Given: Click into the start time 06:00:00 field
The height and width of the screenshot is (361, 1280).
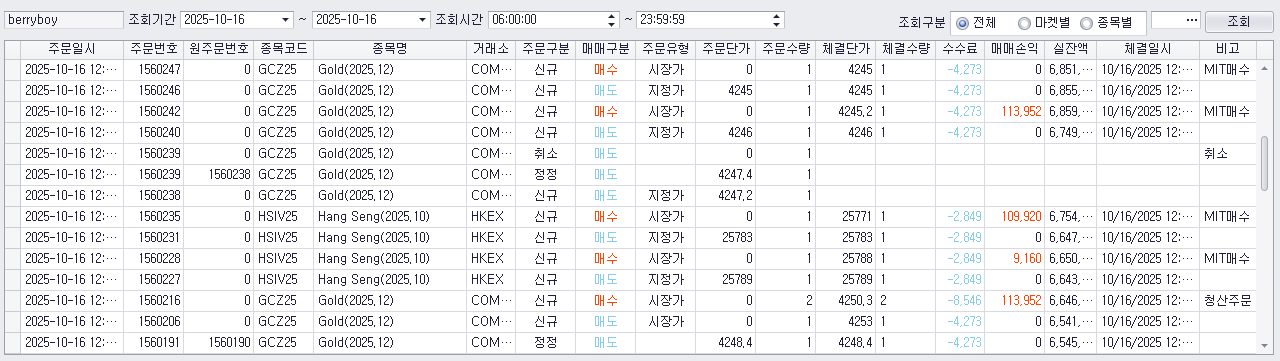Looking at the screenshot, I should tap(546, 20).
